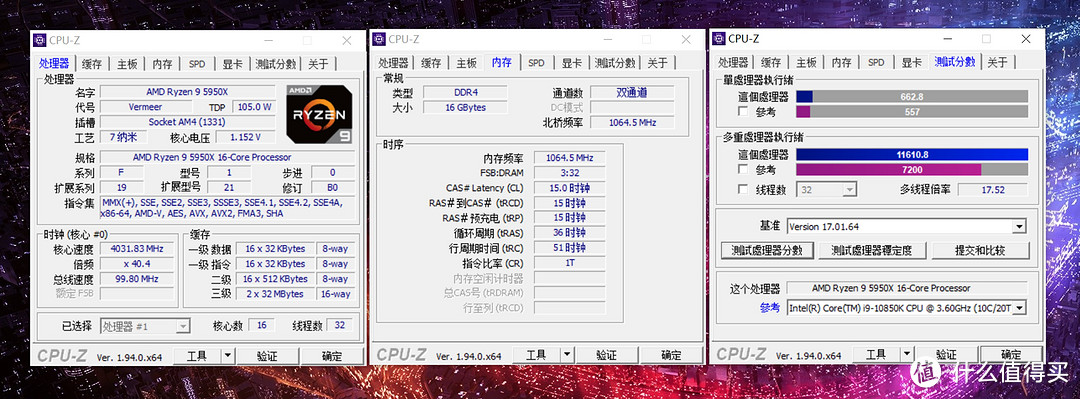Click reference score bar showing 557
Screen dimensions: 1080x399
[x=912, y=112]
